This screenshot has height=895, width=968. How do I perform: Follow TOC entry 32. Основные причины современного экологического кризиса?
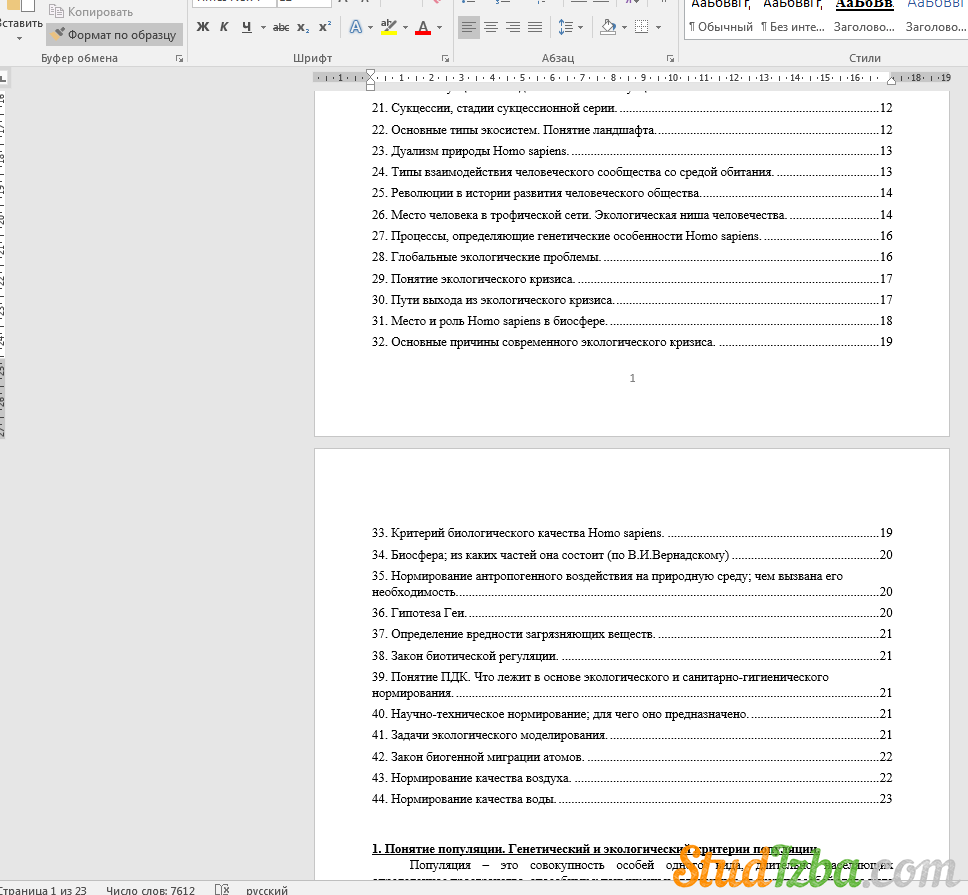(x=632, y=342)
